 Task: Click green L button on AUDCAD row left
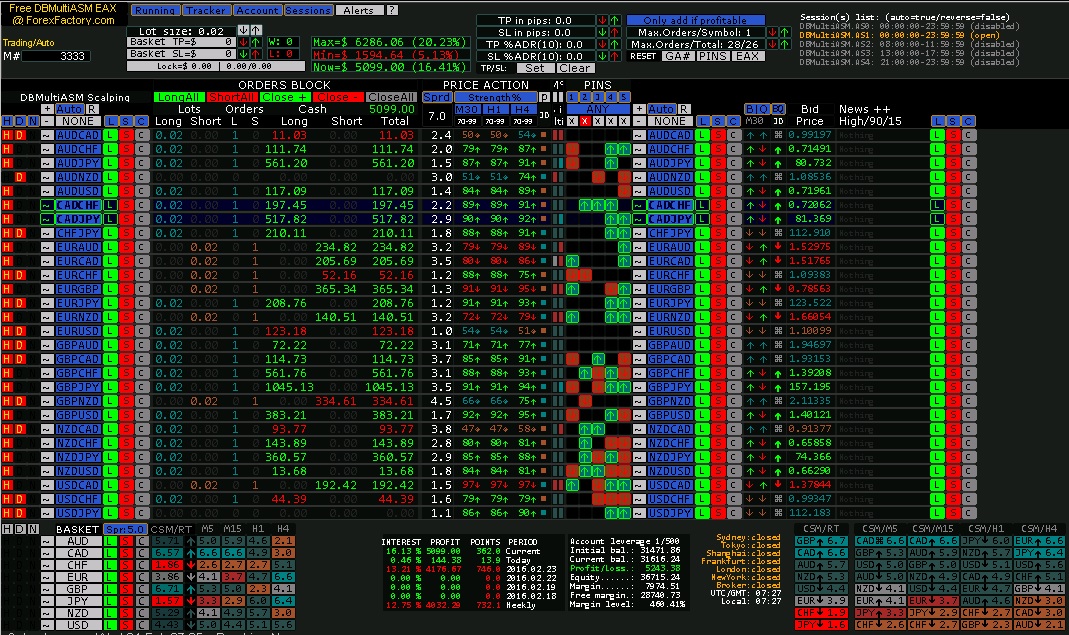tap(110, 135)
